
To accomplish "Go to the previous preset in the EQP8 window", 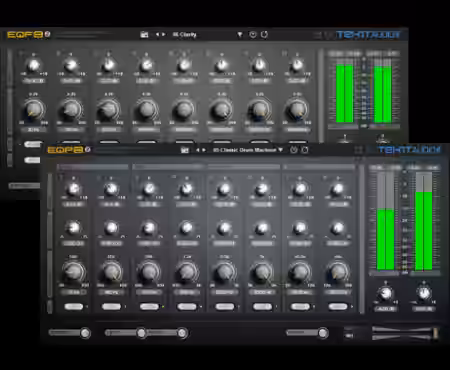I will pos(198,150).
